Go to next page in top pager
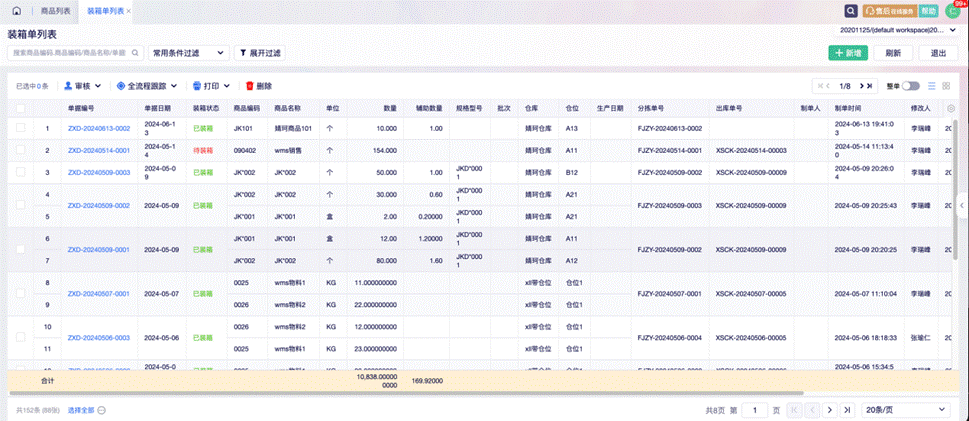Viewport: 969px width, 421px height. 861,86
